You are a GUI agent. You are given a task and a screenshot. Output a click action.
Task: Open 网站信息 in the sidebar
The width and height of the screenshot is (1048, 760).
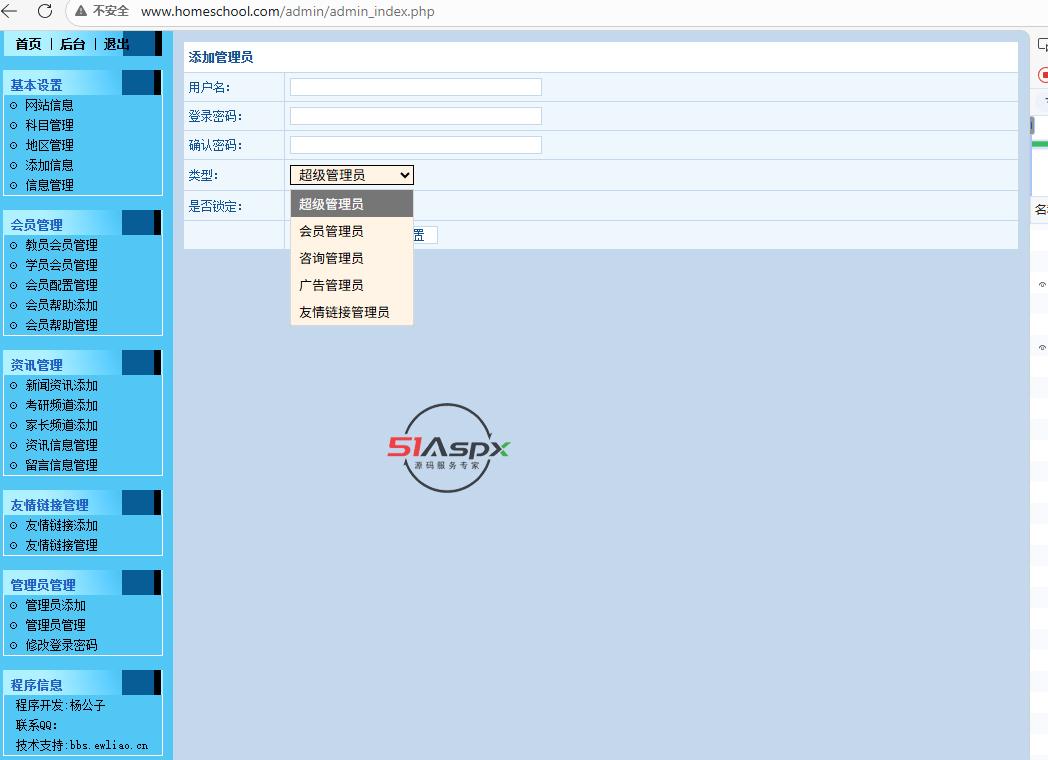(x=49, y=106)
